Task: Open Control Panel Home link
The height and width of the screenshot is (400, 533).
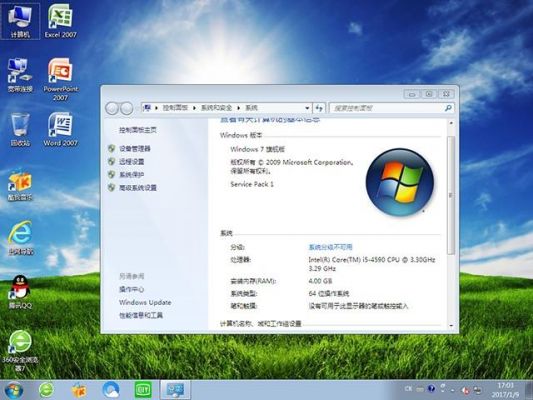Action: 138,130
